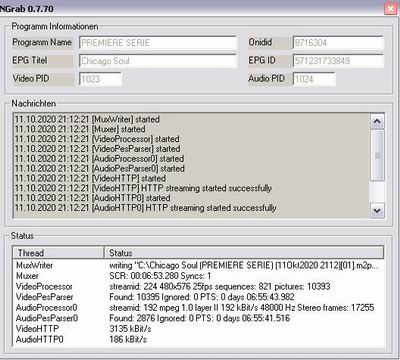
Task: Click the Video PID field 1023
Action: (100, 79)
